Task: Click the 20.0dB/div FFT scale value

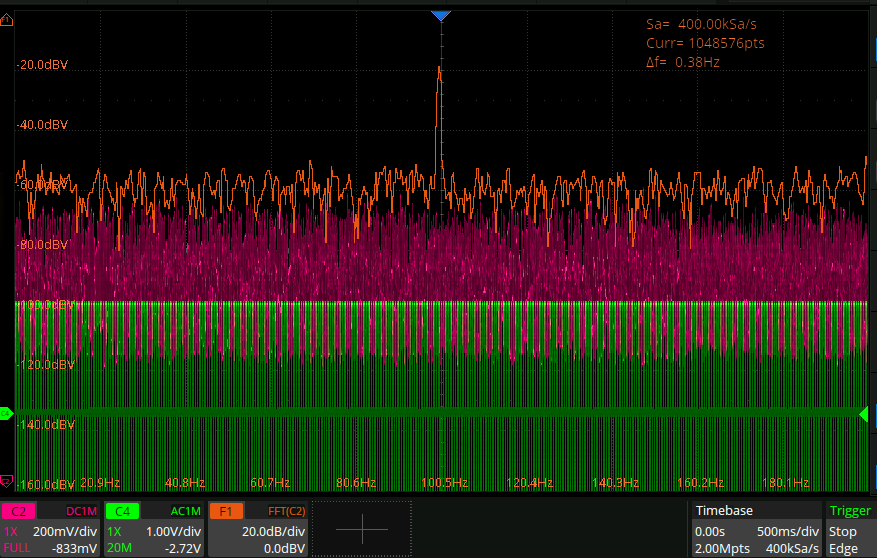Action: tap(273, 532)
